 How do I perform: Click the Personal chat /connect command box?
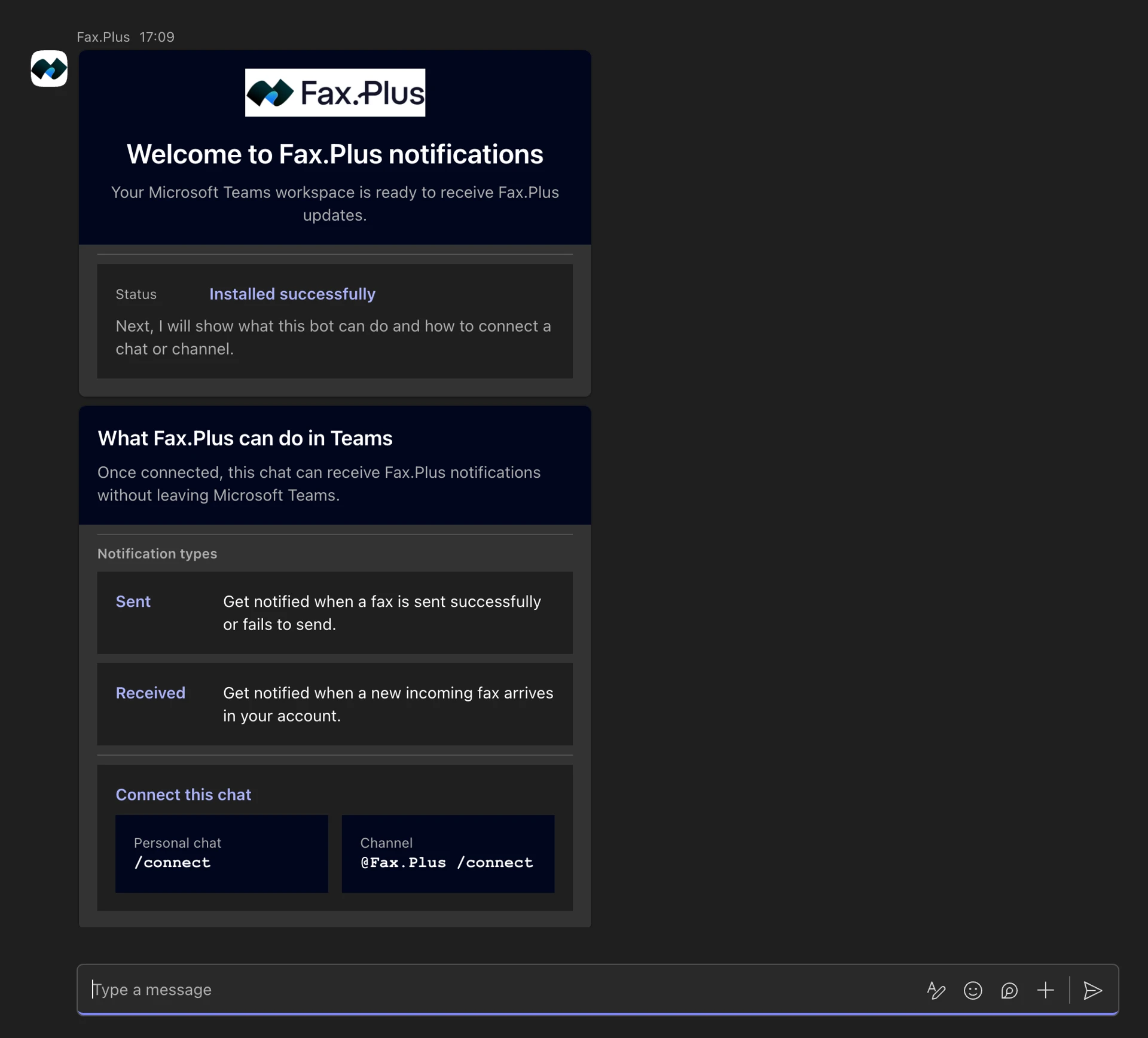coord(222,853)
